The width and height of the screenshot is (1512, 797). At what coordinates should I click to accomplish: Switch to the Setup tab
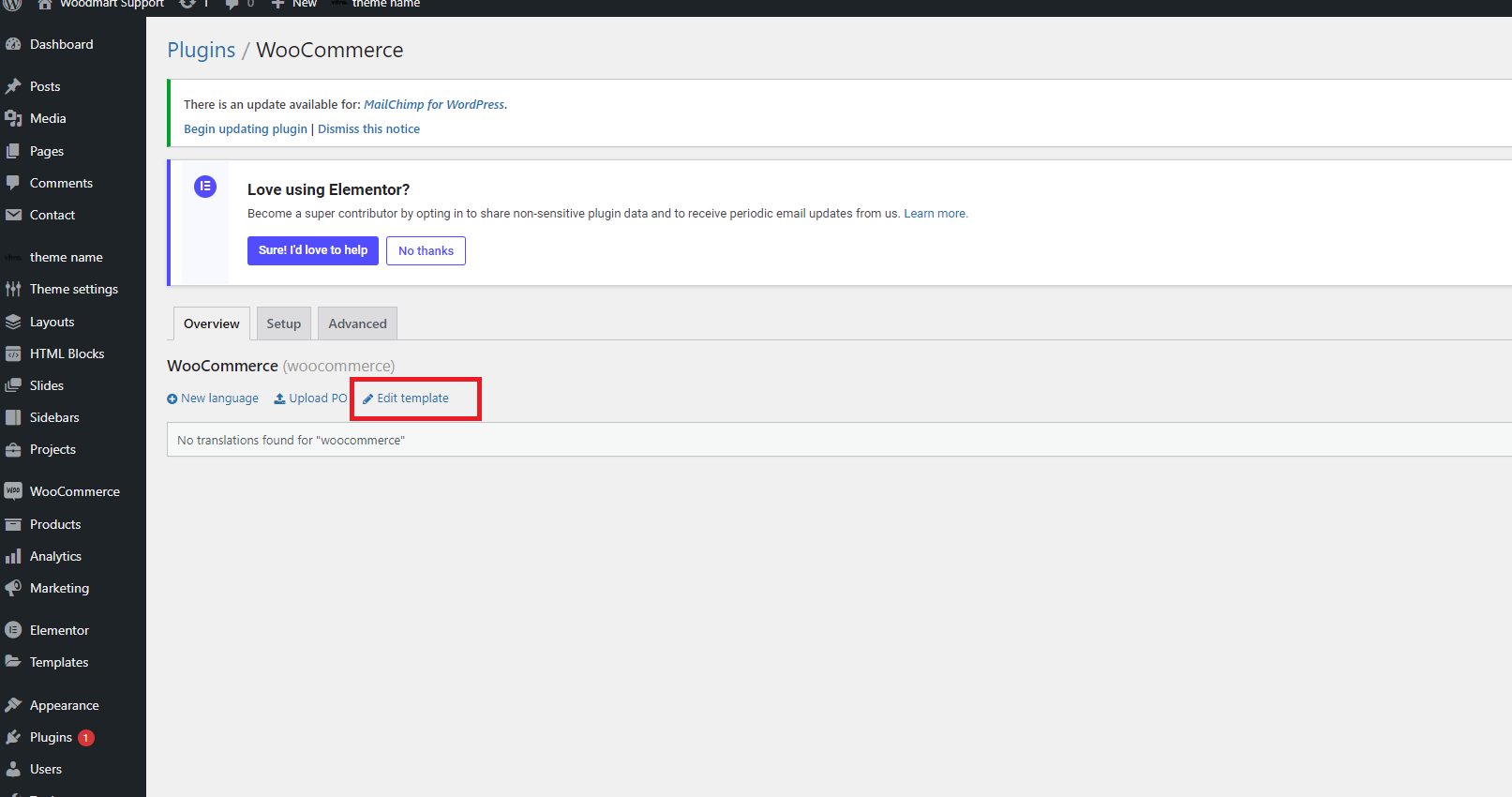click(284, 323)
